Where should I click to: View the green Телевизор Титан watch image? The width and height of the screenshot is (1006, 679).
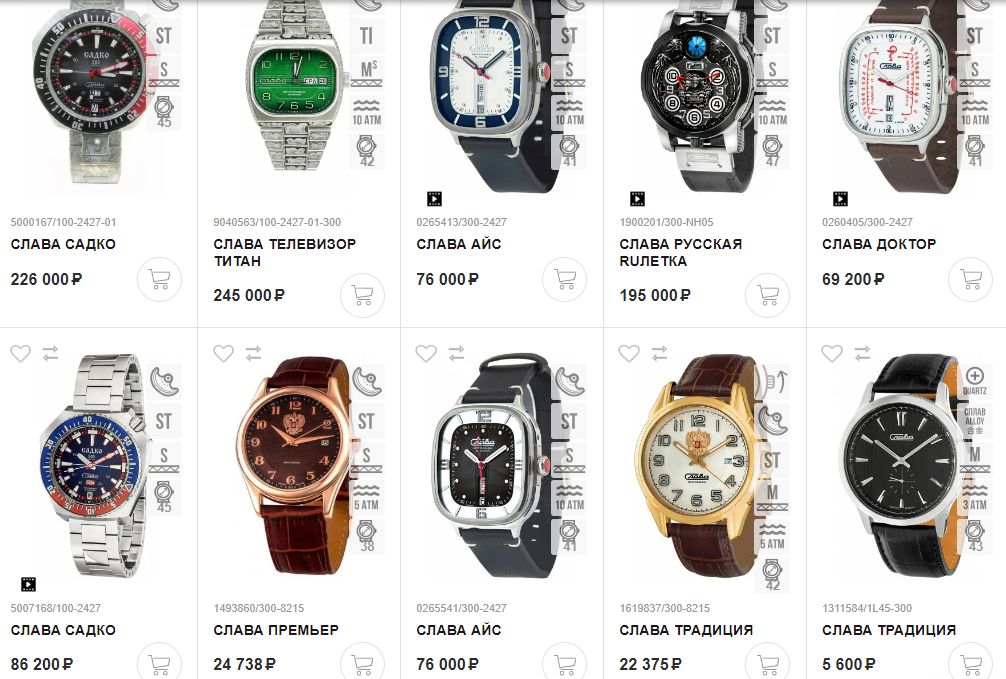(295, 87)
